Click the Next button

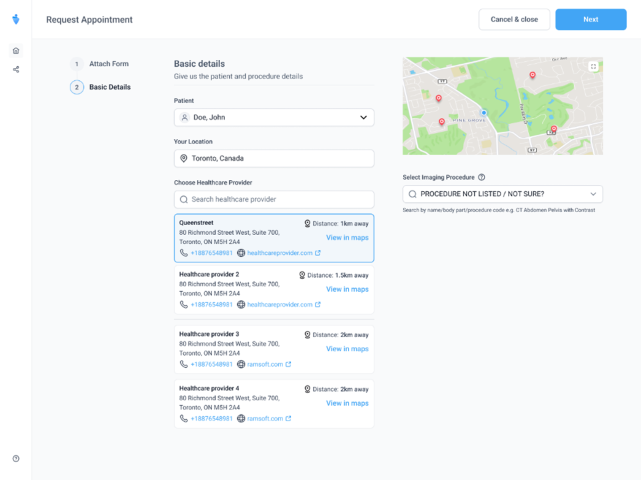coord(590,19)
